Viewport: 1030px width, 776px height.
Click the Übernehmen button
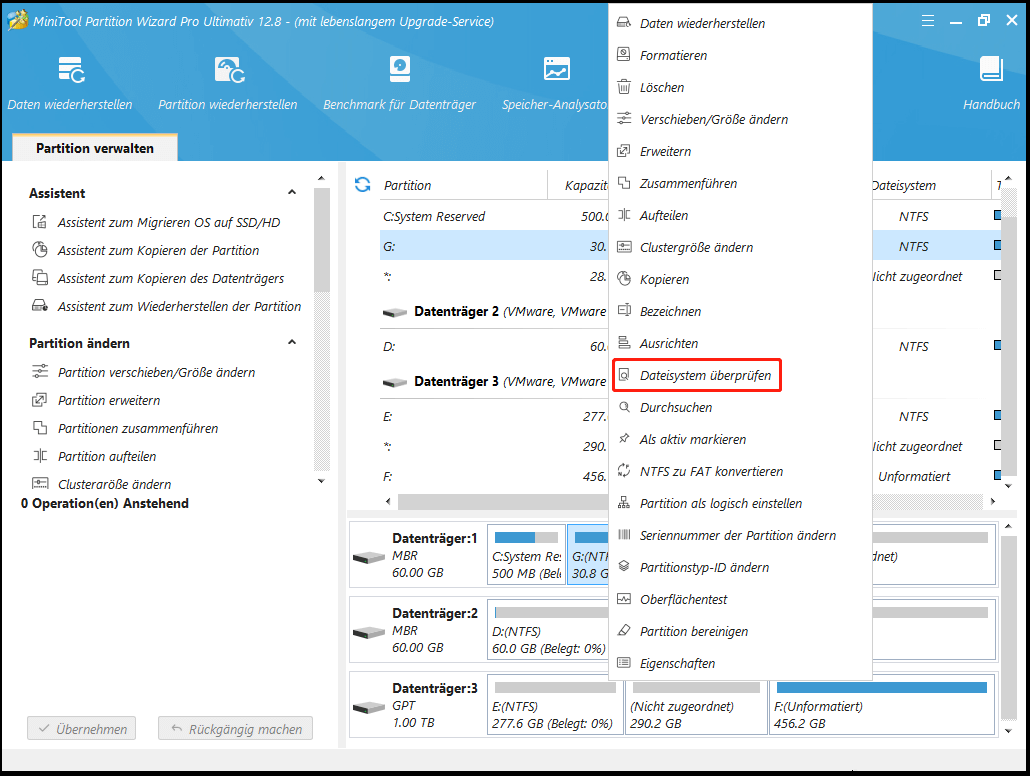(x=81, y=729)
